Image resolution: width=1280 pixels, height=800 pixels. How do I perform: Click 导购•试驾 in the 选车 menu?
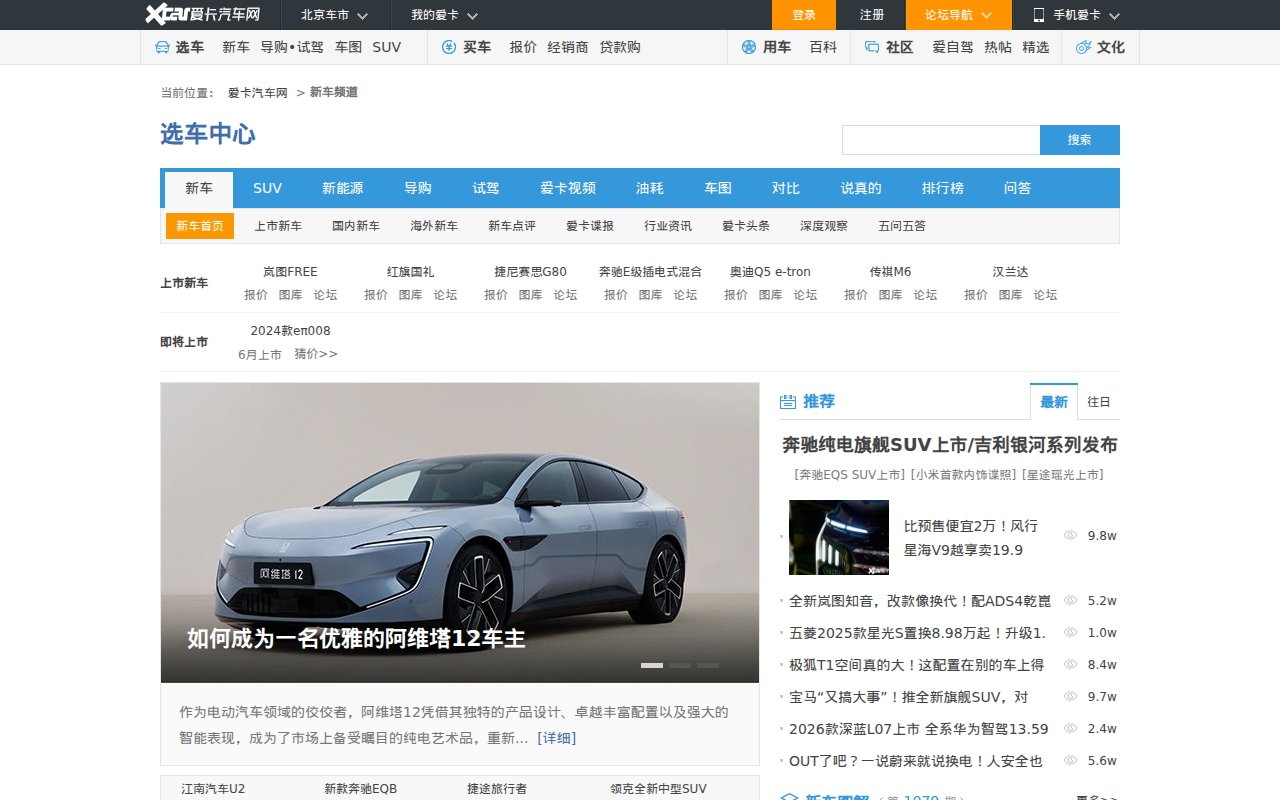pyautogui.click(x=292, y=47)
